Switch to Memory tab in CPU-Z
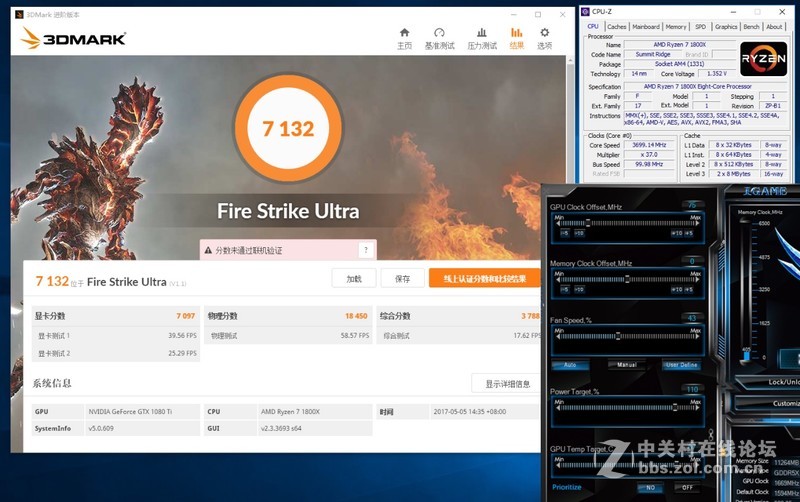Viewport: 800px width, 502px height. 676,27
